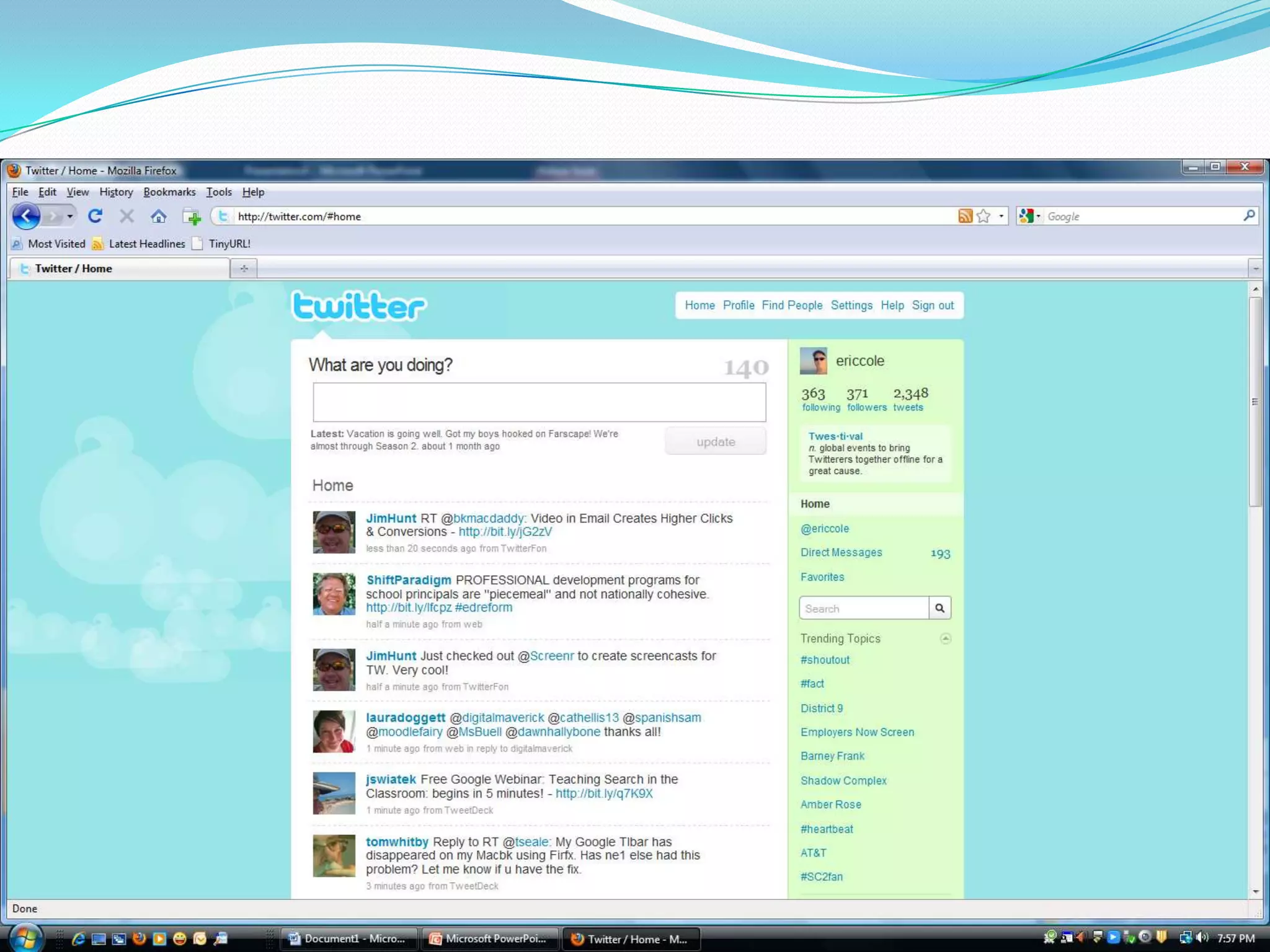Screen dimensions: 1270x952
Task: Click the RSS feed icon in address bar
Action: click(x=965, y=216)
